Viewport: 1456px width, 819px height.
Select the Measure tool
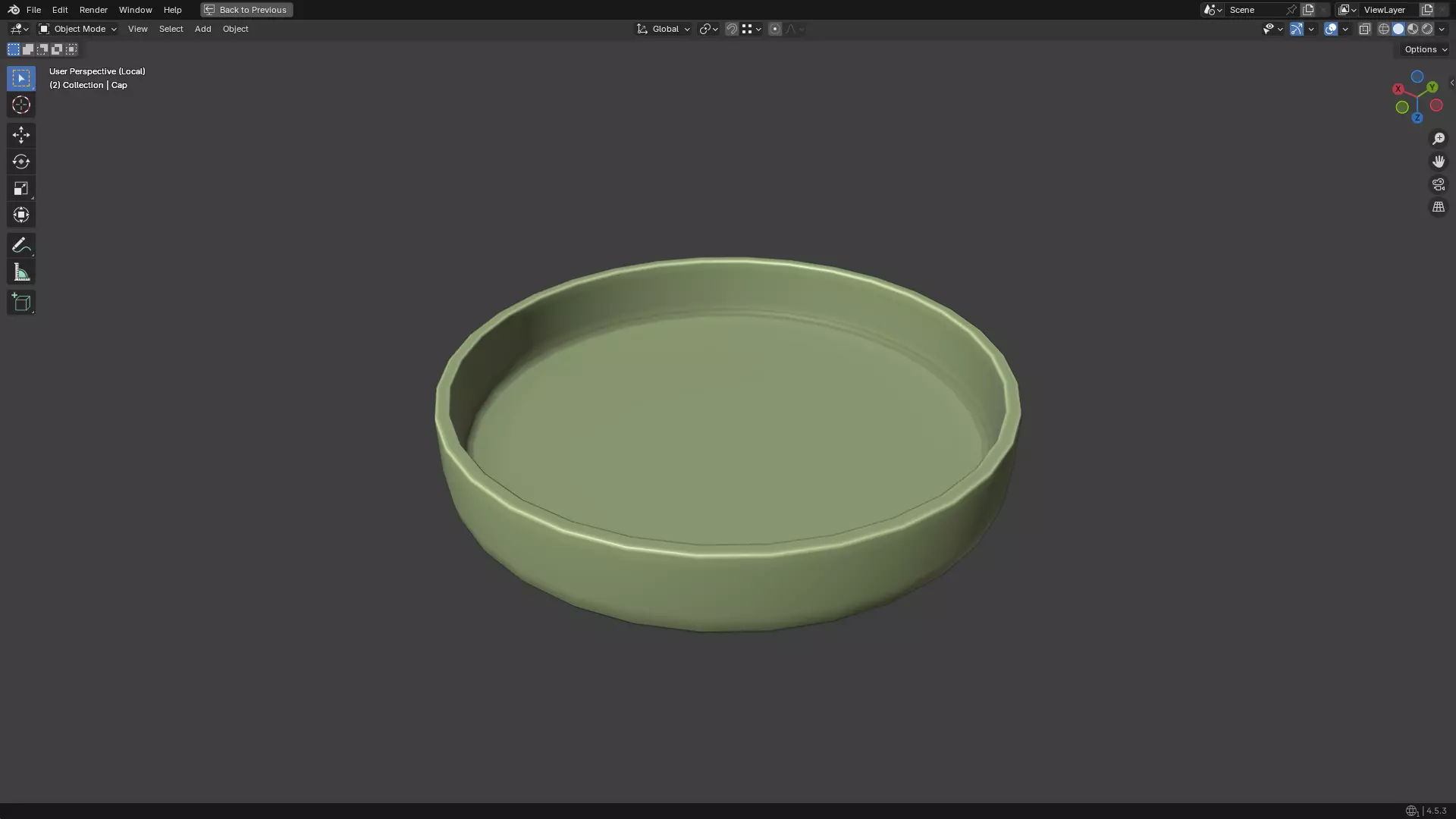[20, 272]
